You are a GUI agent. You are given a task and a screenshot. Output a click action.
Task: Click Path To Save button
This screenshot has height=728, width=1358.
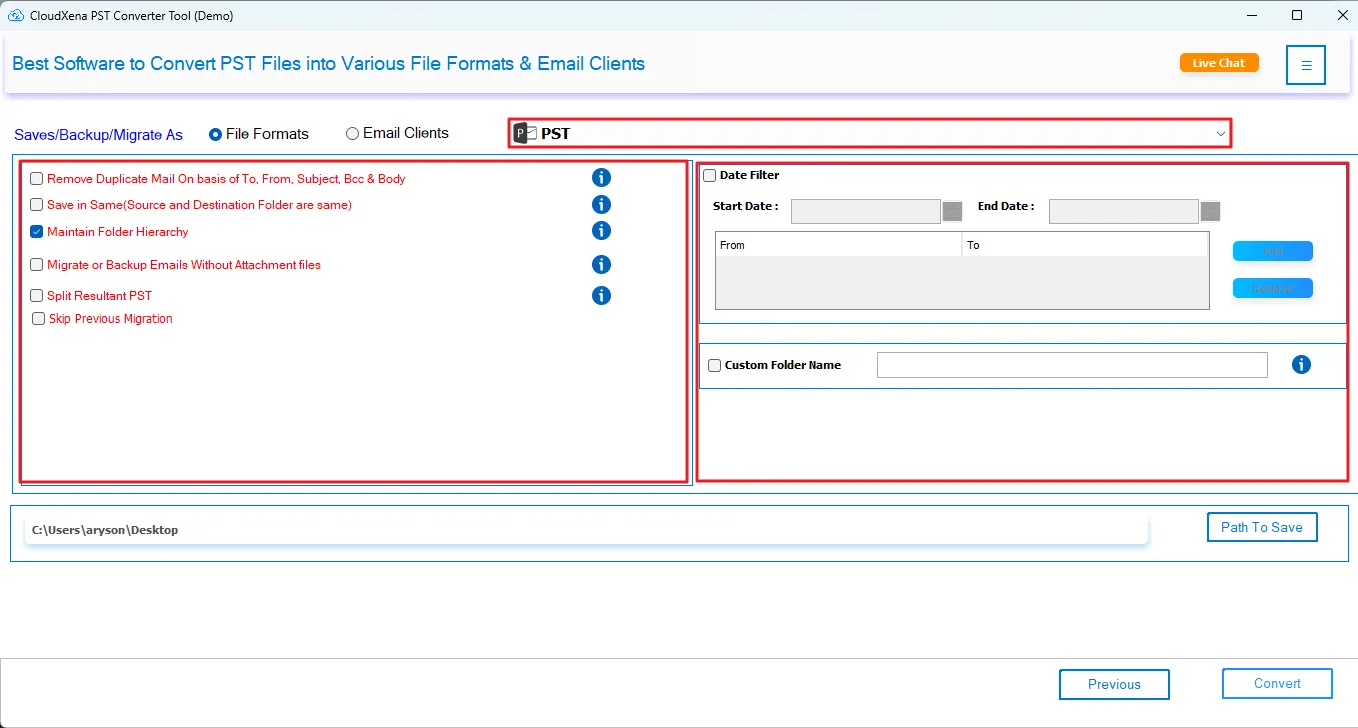(x=1261, y=527)
